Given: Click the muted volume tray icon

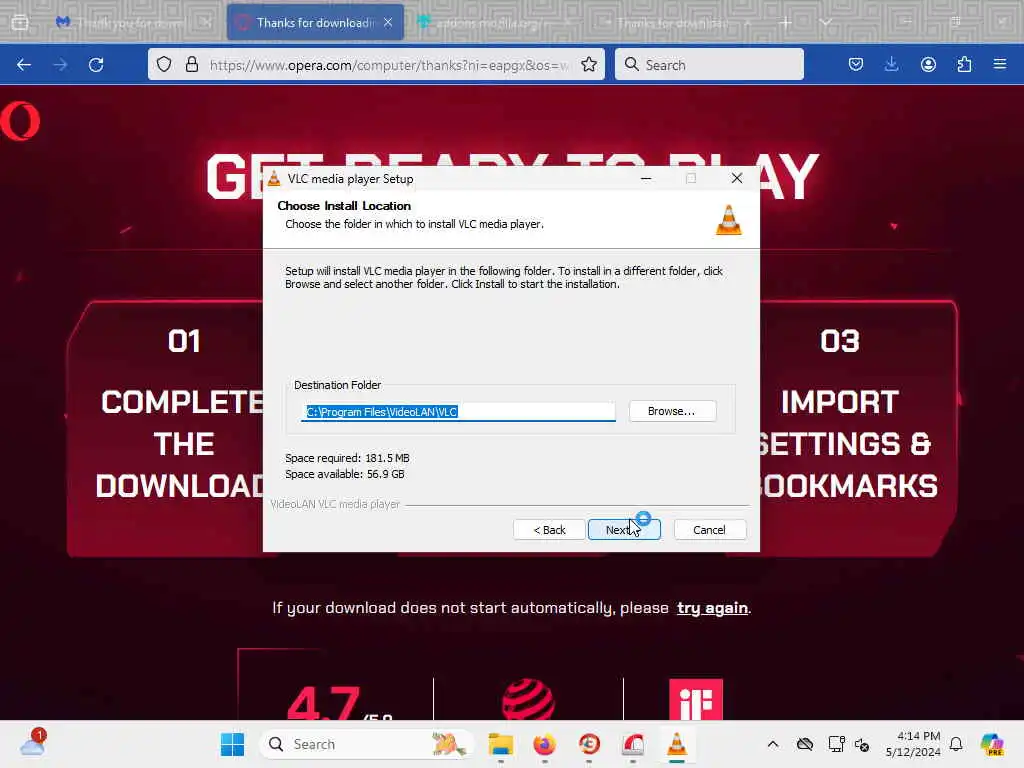Looking at the screenshot, I should (862, 744).
